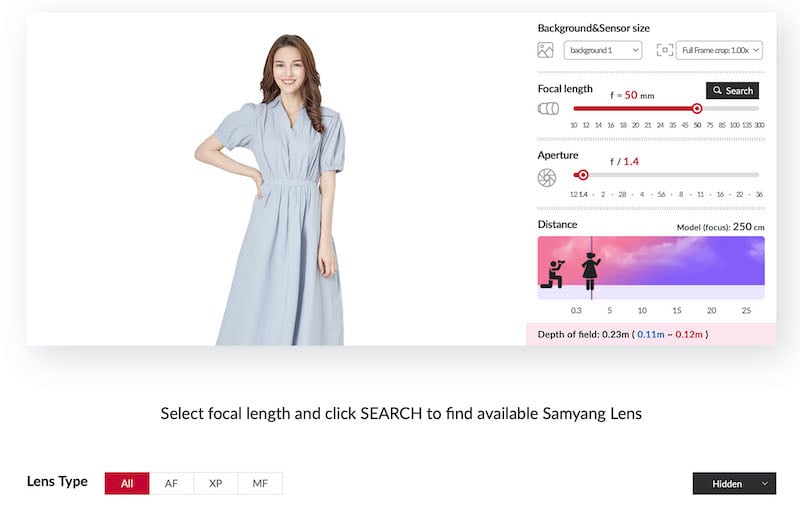The image size is (800, 510).
Task: Open the Full Frame crop dropdown
Action: pyautogui.click(x=719, y=50)
